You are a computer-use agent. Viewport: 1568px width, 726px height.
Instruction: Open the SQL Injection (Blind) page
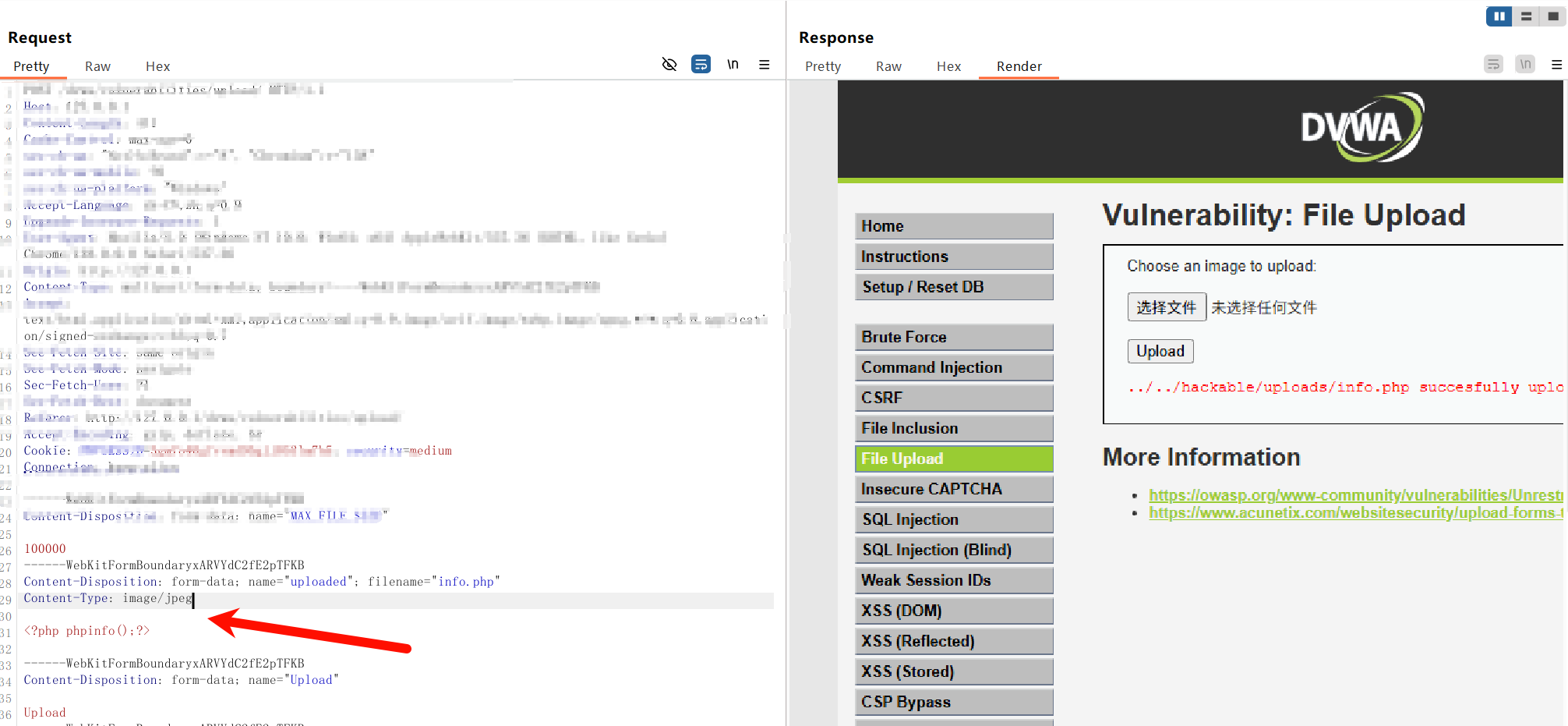[954, 550]
